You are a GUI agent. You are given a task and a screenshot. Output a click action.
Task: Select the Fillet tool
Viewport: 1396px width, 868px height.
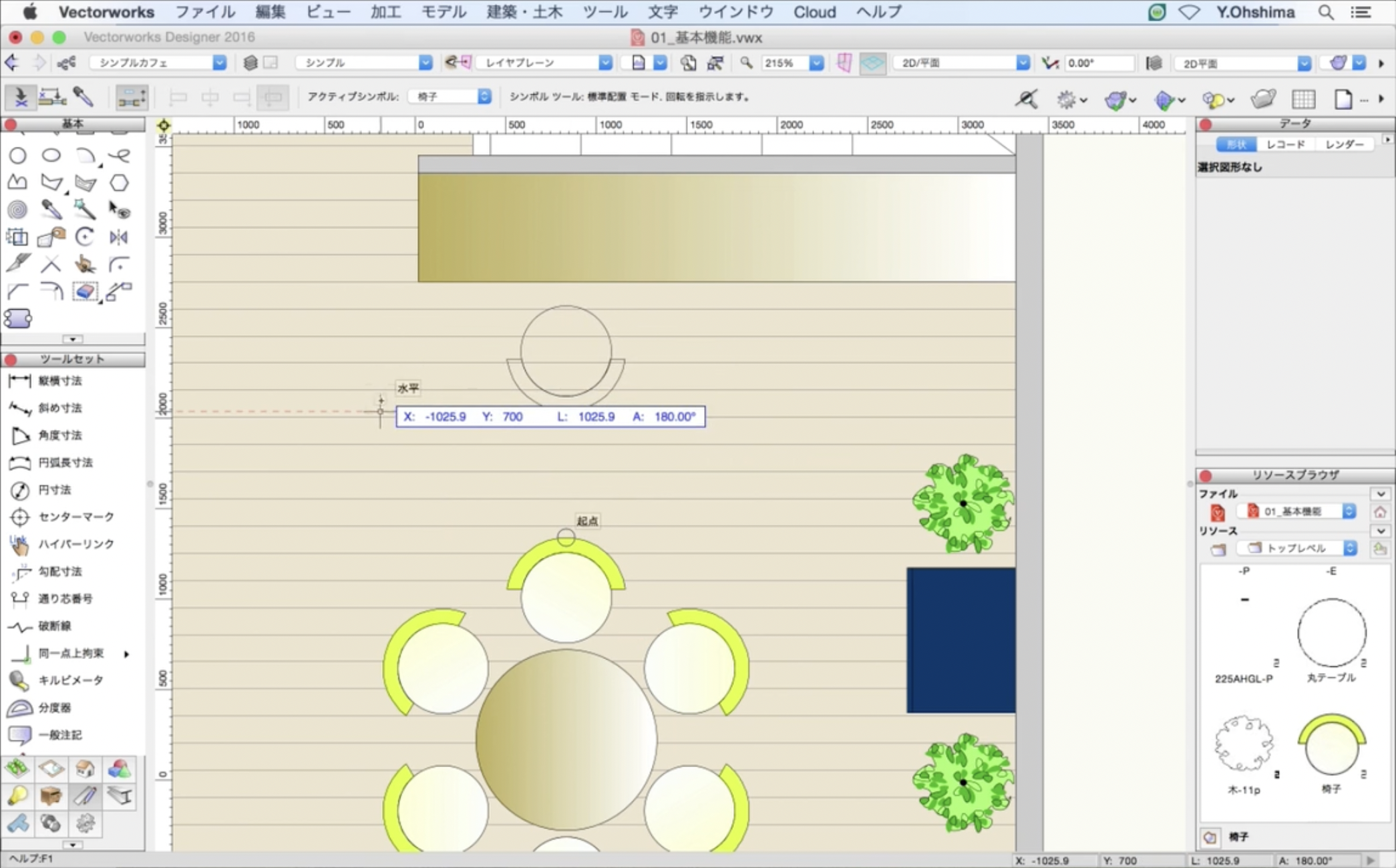119,264
